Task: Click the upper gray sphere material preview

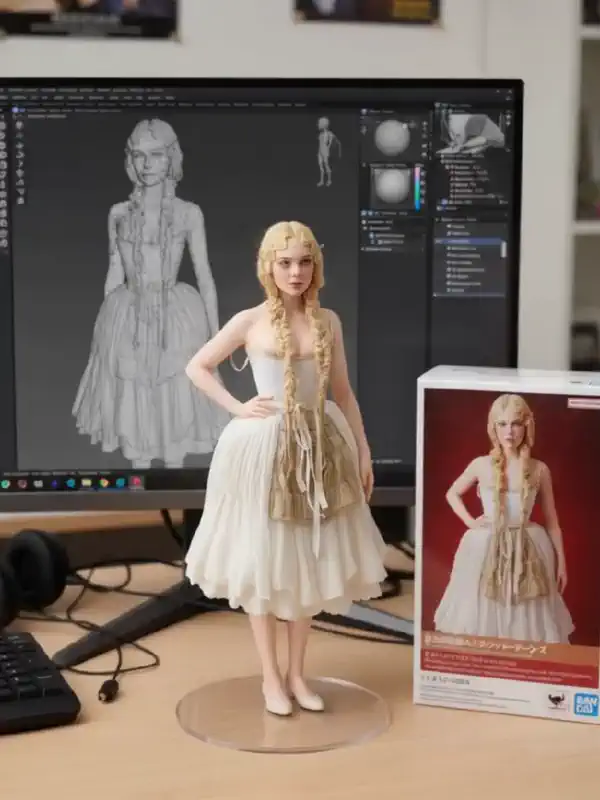Action: click(392, 137)
